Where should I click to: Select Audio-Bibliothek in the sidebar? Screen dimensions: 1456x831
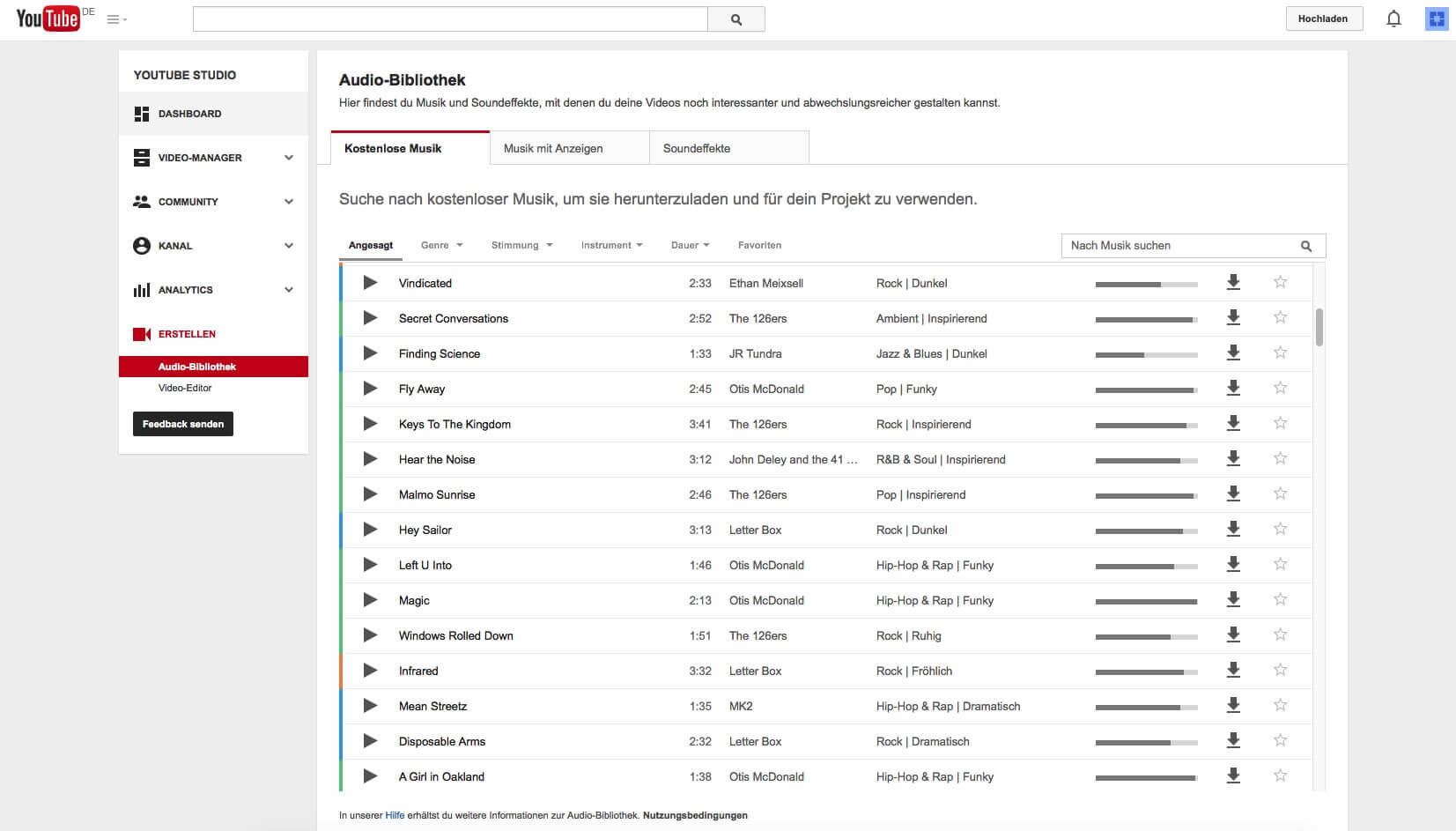tap(213, 367)
